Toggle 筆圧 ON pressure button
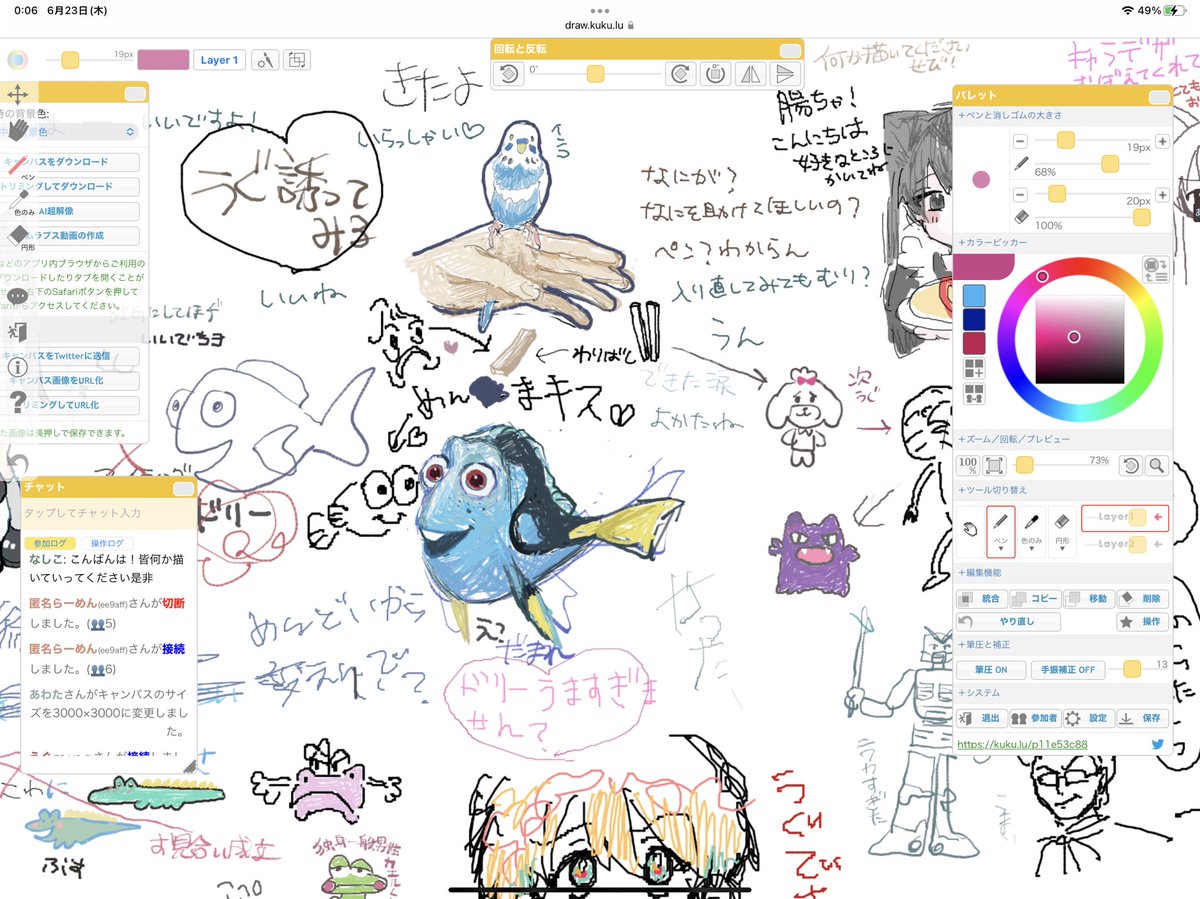The image size is (1200, 899). coord(991,669)
